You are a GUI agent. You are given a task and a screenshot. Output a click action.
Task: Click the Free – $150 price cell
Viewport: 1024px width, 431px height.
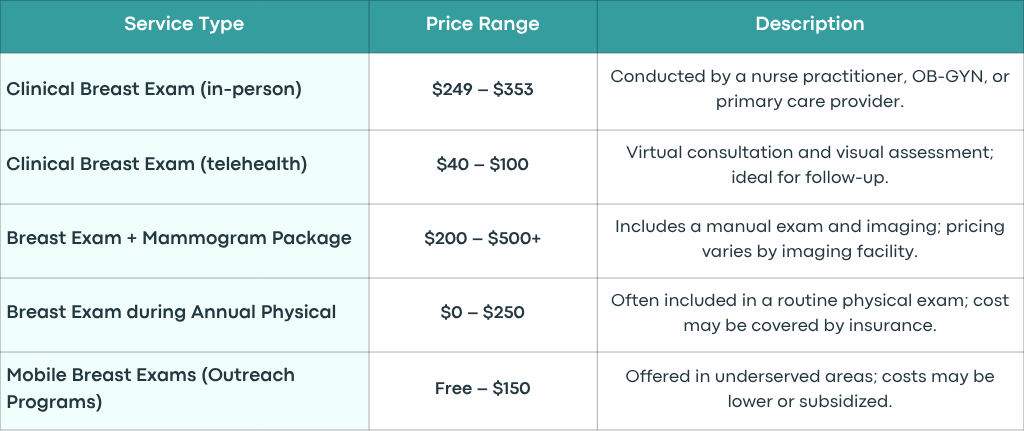[x=483, y=391]
